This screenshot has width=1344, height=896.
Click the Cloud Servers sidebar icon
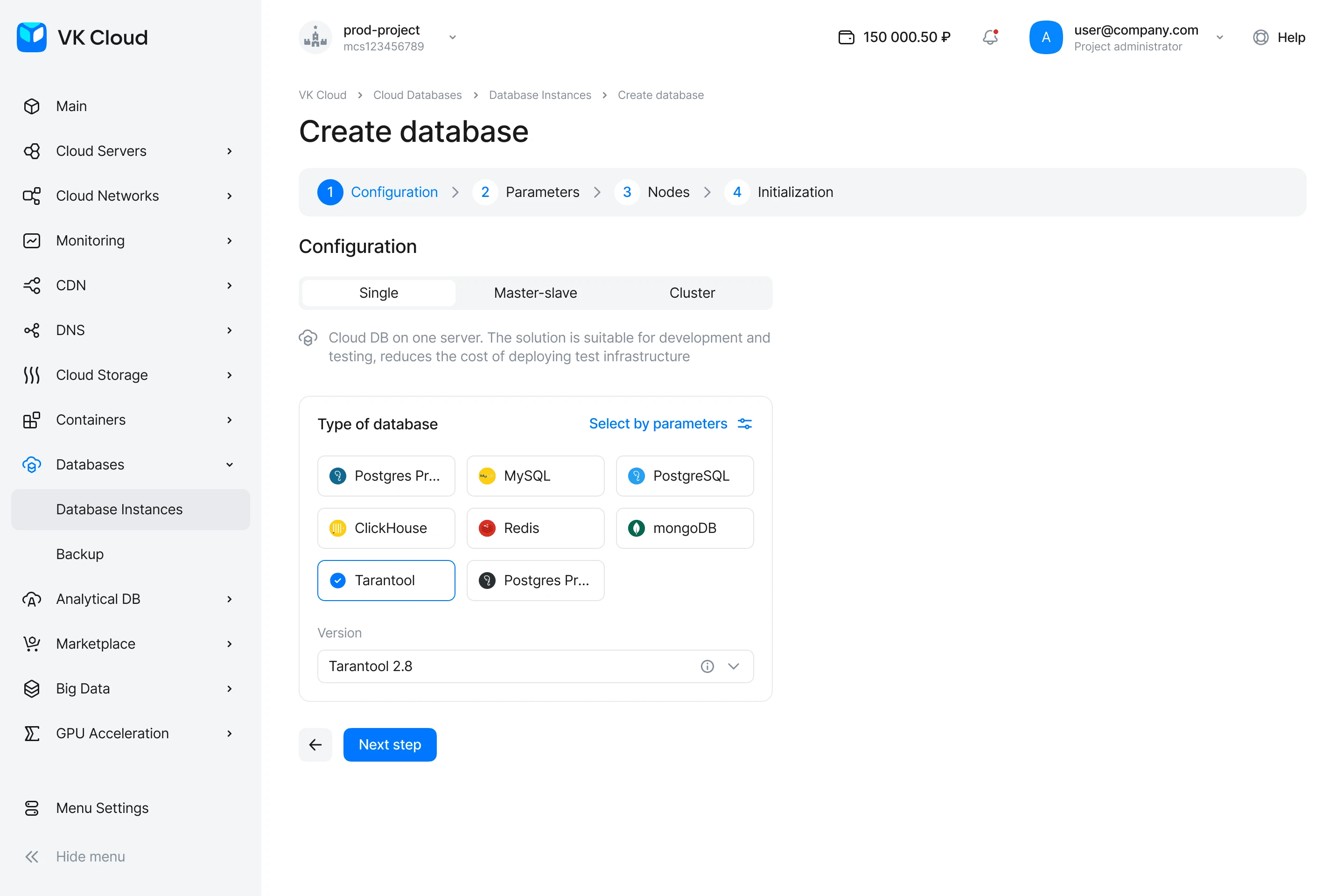[32, 151]
